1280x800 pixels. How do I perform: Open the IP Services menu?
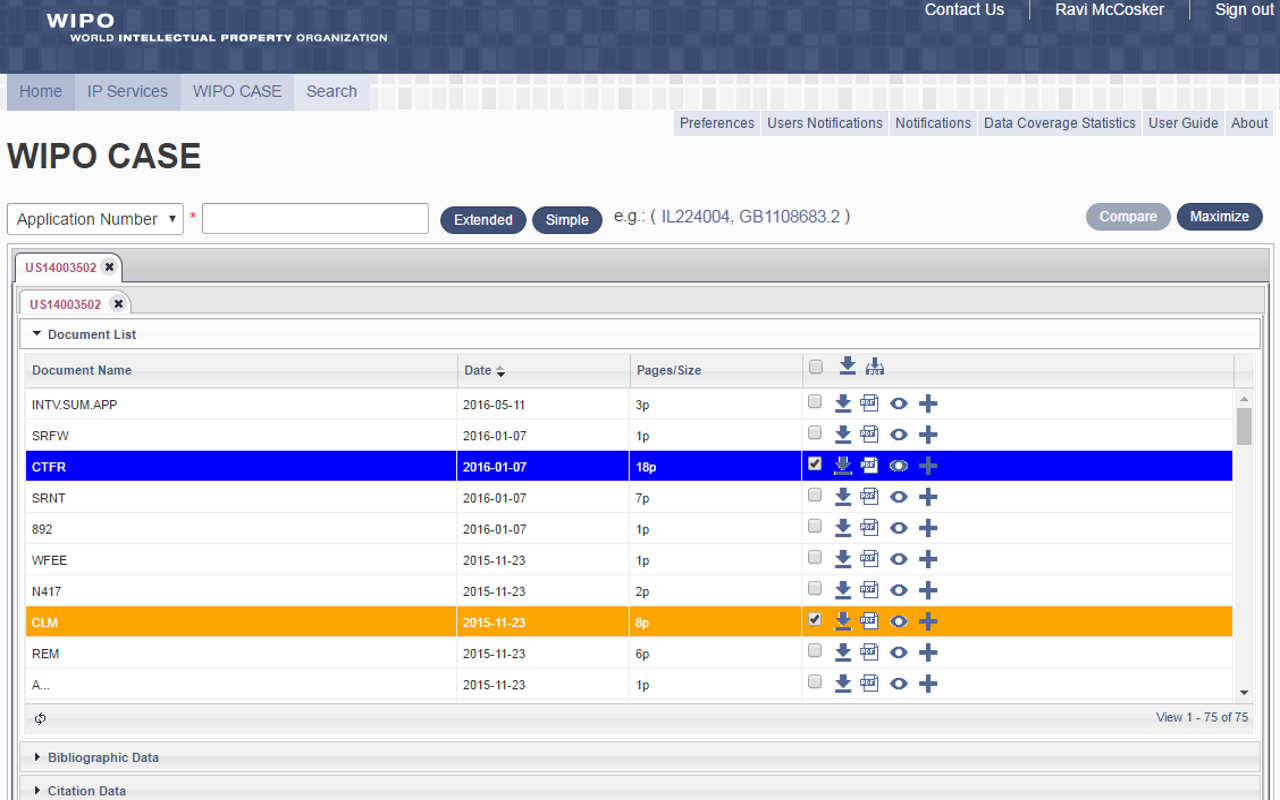click(x=127, y=91)
